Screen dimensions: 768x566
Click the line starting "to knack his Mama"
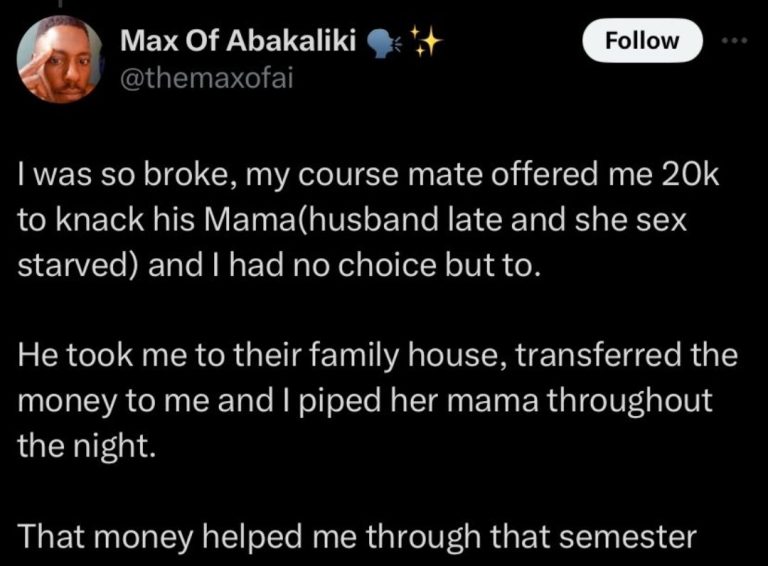(x=353, y=223)
